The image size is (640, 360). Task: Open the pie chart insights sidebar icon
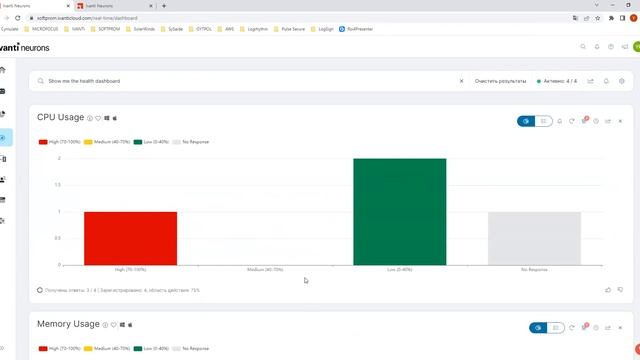tap(3, 114)
